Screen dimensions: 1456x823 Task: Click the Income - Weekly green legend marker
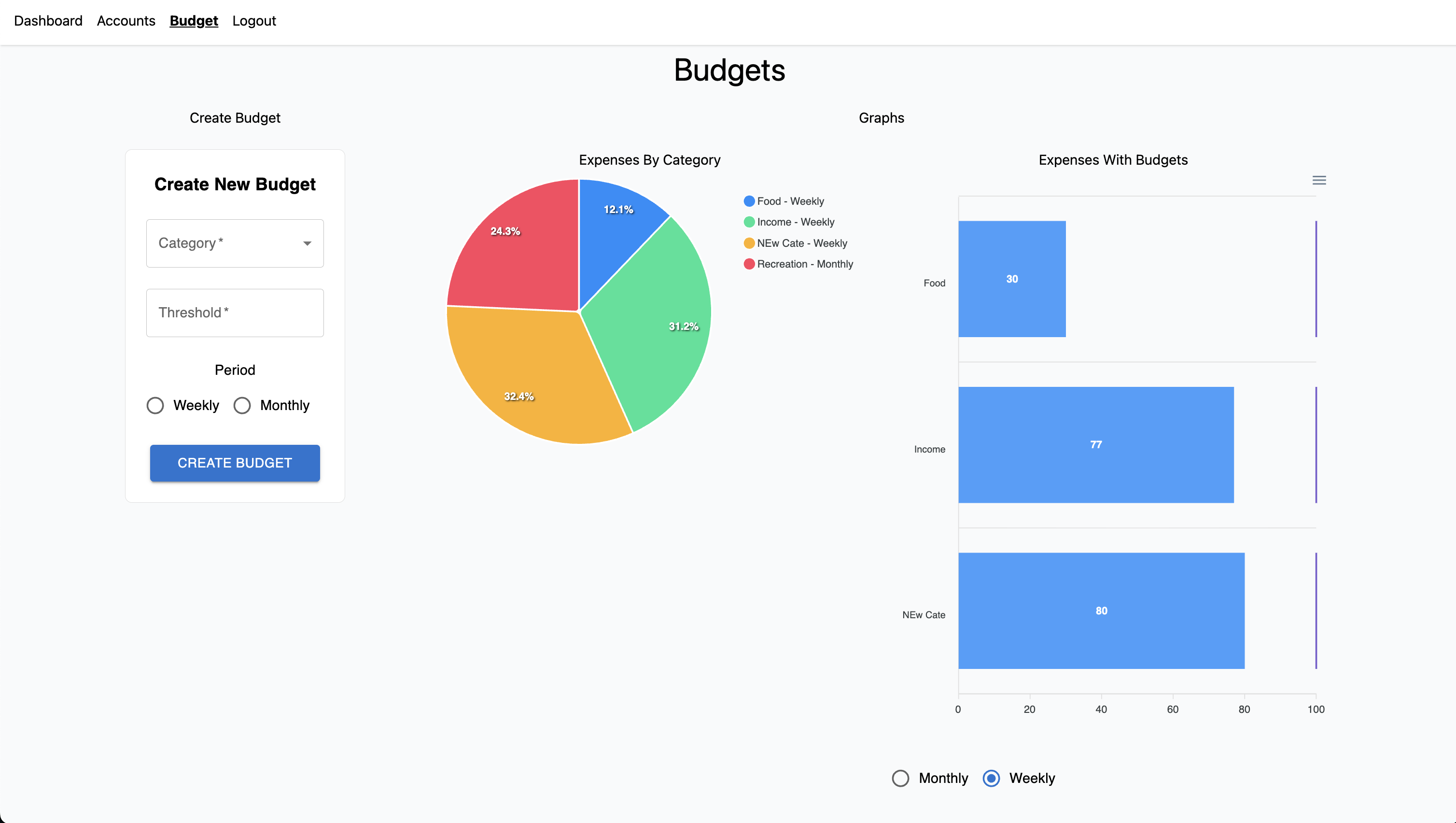[749, 222]
